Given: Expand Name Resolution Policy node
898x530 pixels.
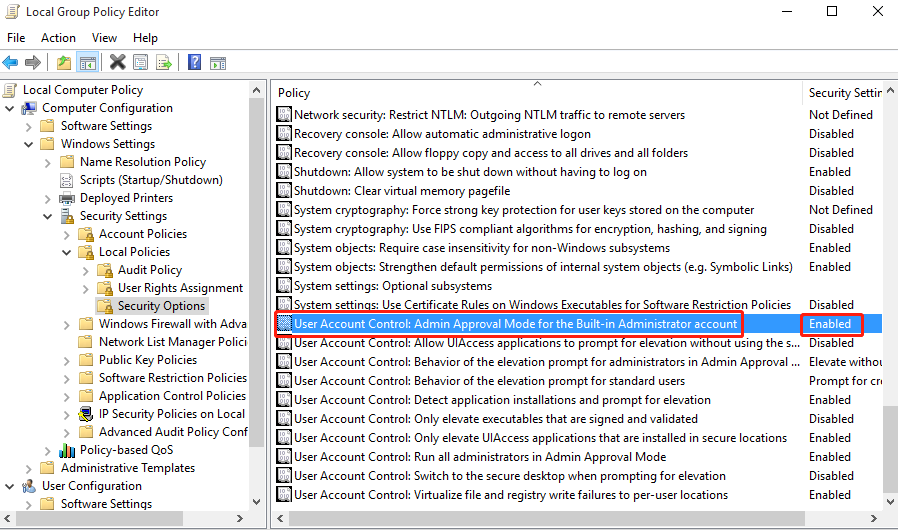Looking at the screenshot, I should (48, 162).
